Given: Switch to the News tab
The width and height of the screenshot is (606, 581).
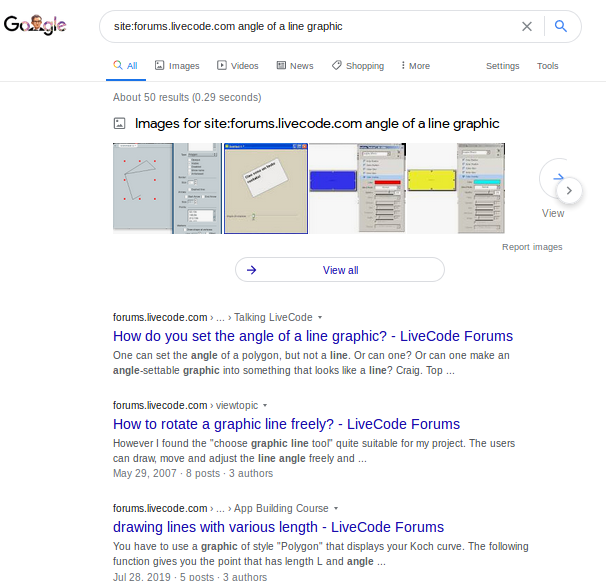Looking at the screenshot, I should pyautogui.click(x=295, y=66).
